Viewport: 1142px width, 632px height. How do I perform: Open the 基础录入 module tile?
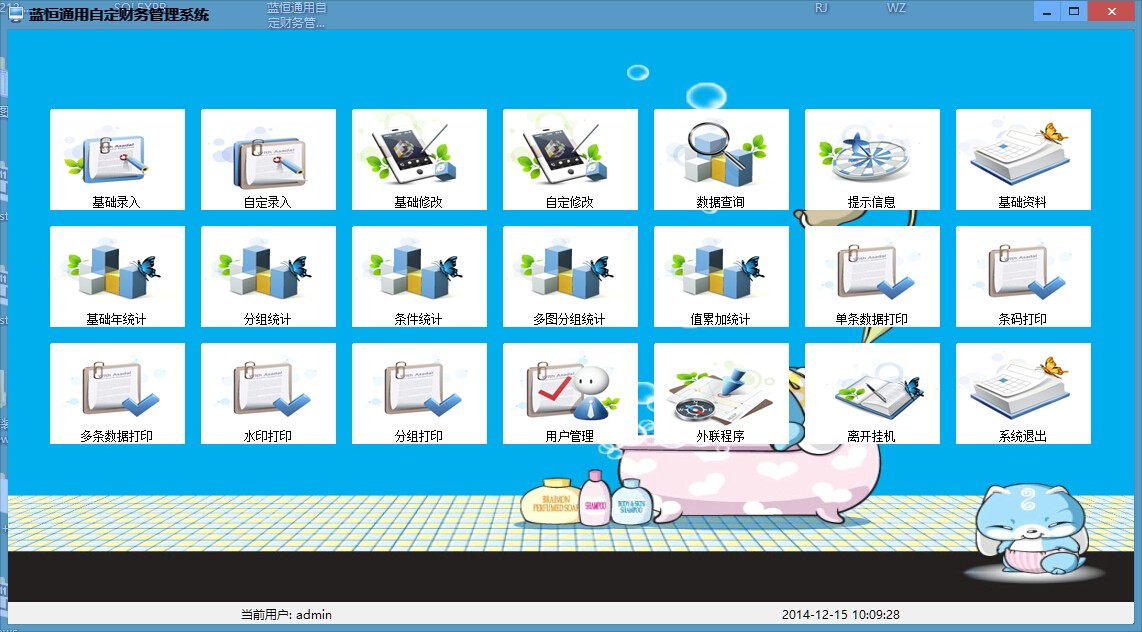point(117,159)
